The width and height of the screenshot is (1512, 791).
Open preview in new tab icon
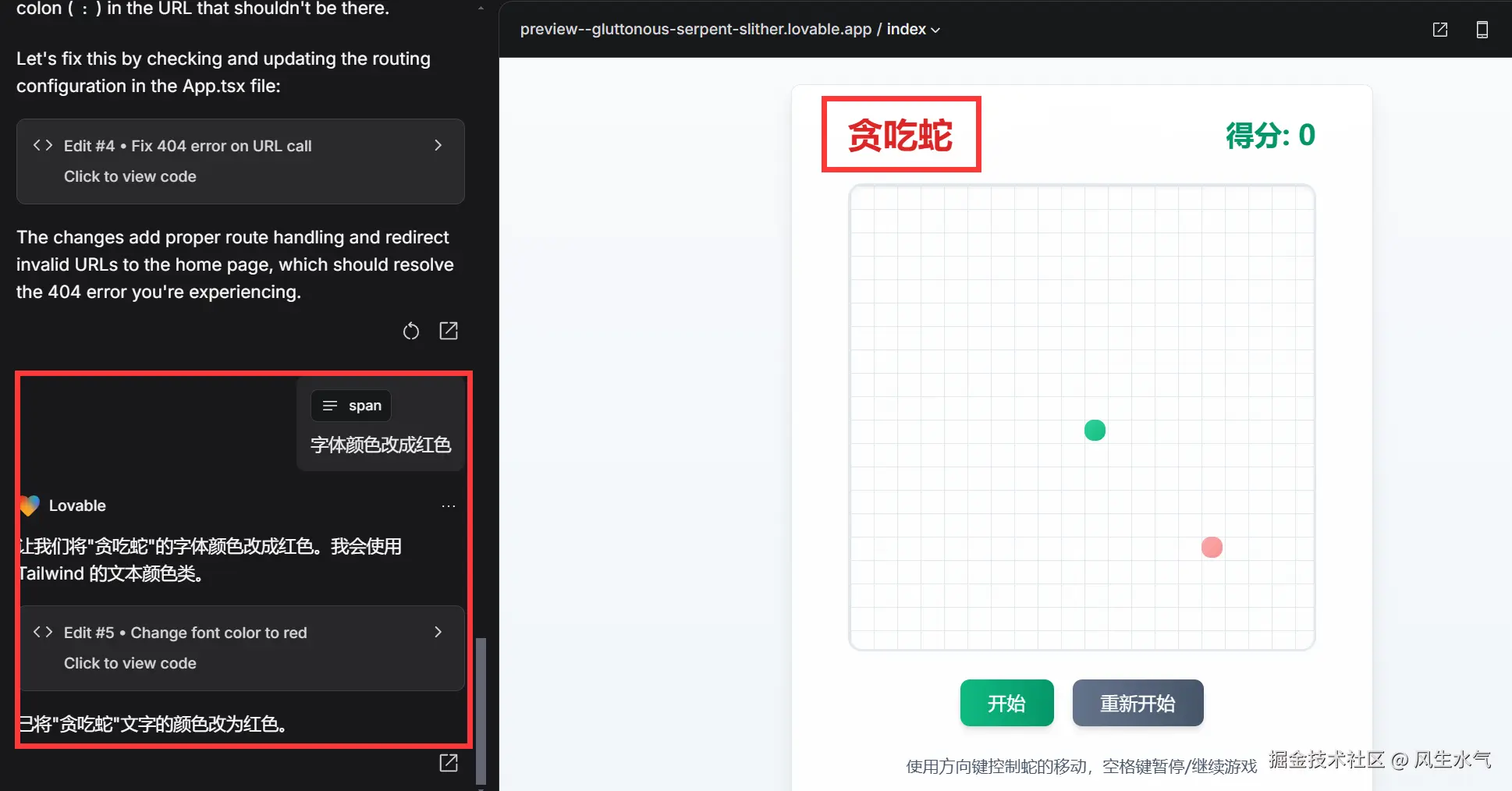coord(1440,30)
